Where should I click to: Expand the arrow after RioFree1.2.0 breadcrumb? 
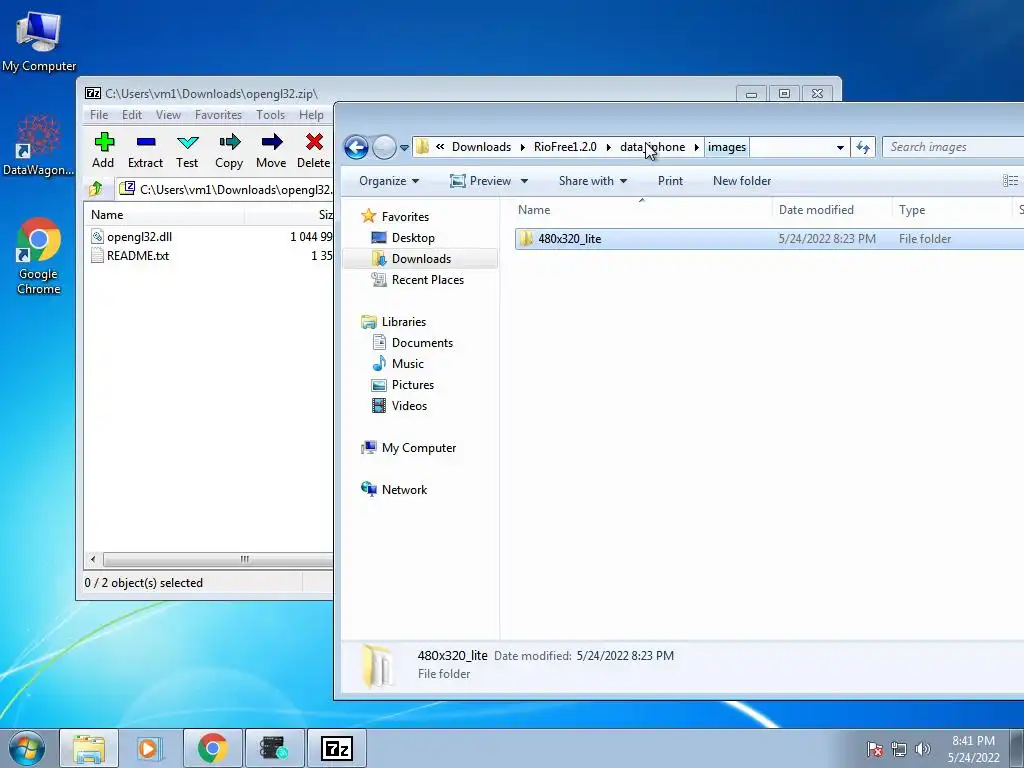tap(608, 148)
